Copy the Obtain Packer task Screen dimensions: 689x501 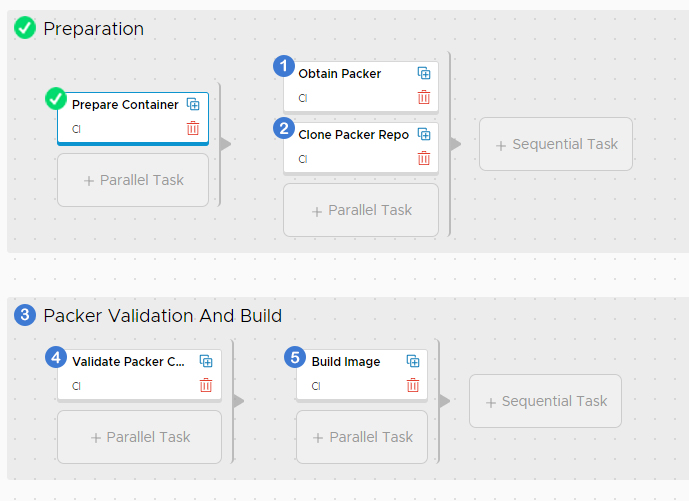(424, 73)
